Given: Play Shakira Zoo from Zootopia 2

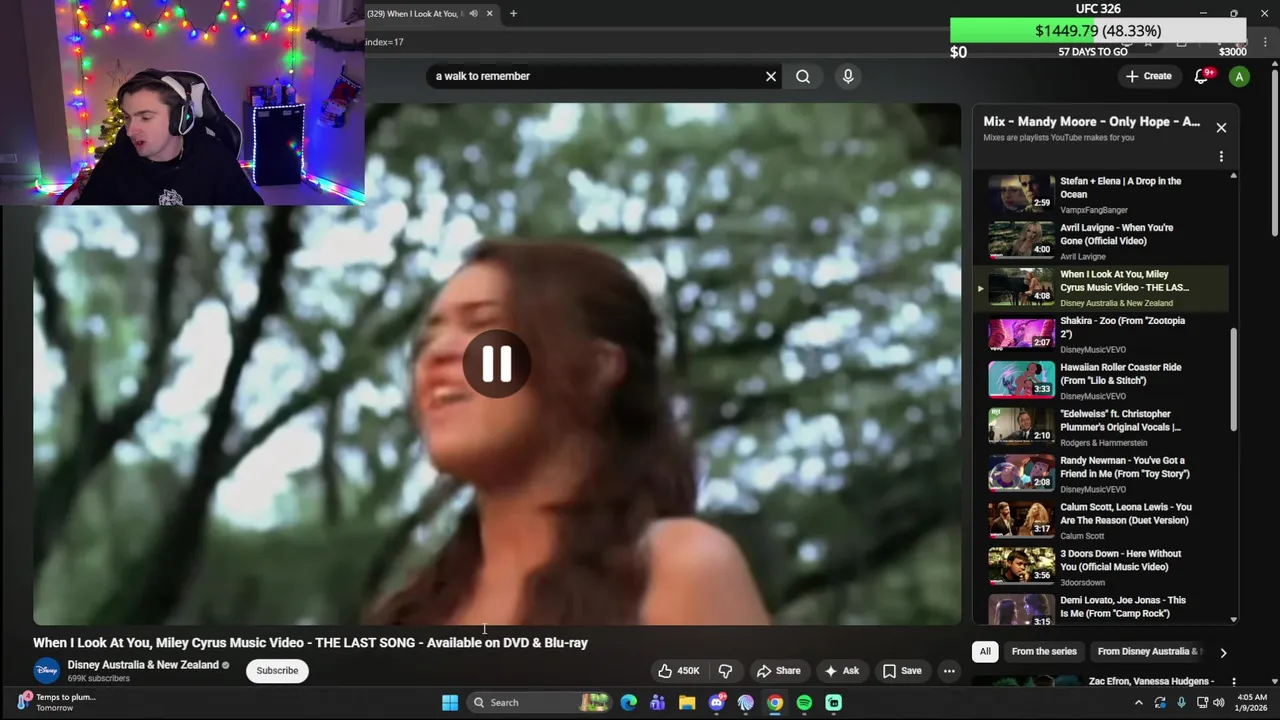Looking at the screenshot, I should click(x=1100, y=334).
